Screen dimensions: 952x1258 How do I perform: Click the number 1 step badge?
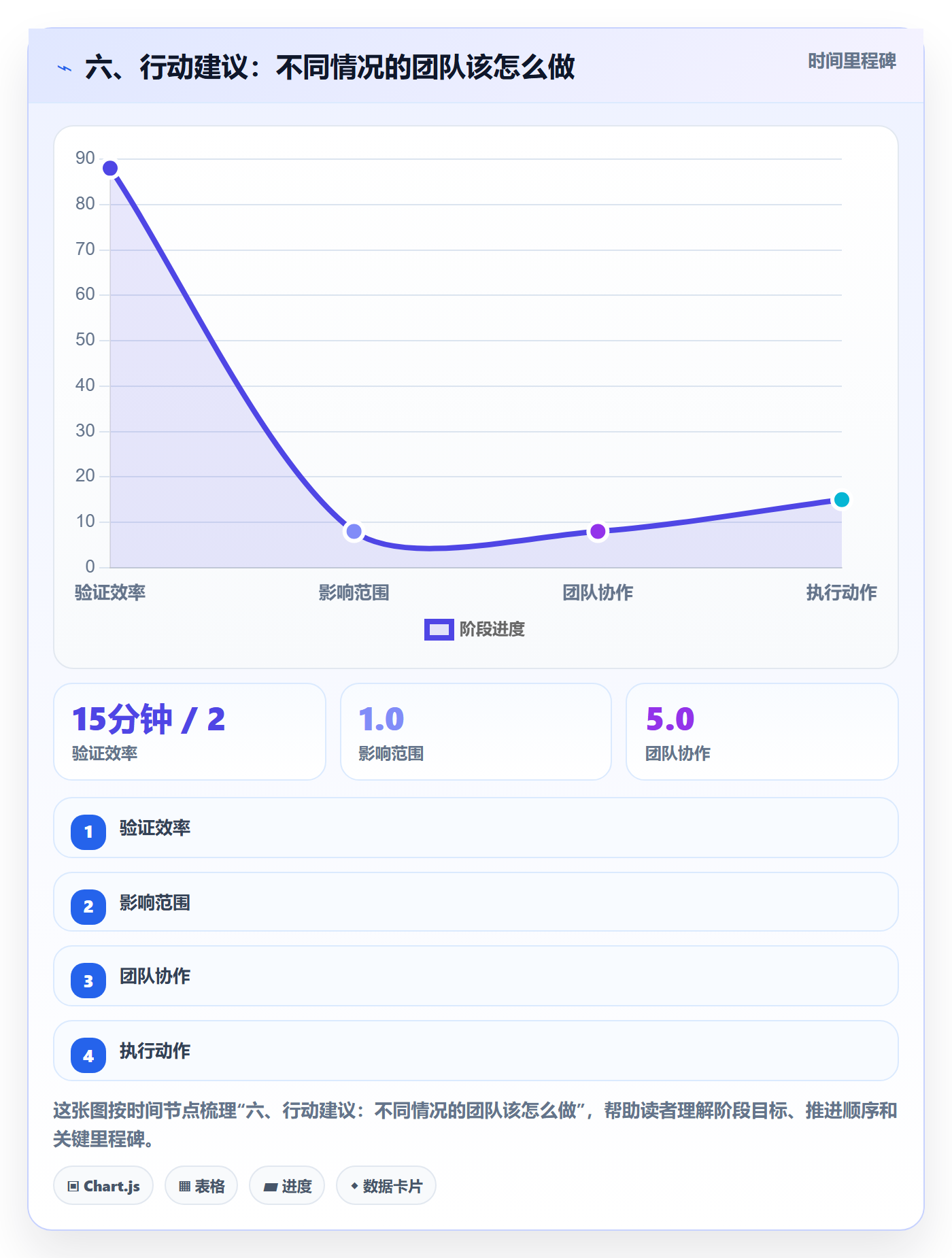click(x=88, y=832)
